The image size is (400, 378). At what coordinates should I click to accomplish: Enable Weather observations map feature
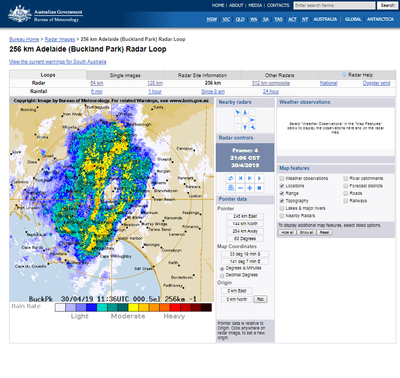[x=282, y=178]
